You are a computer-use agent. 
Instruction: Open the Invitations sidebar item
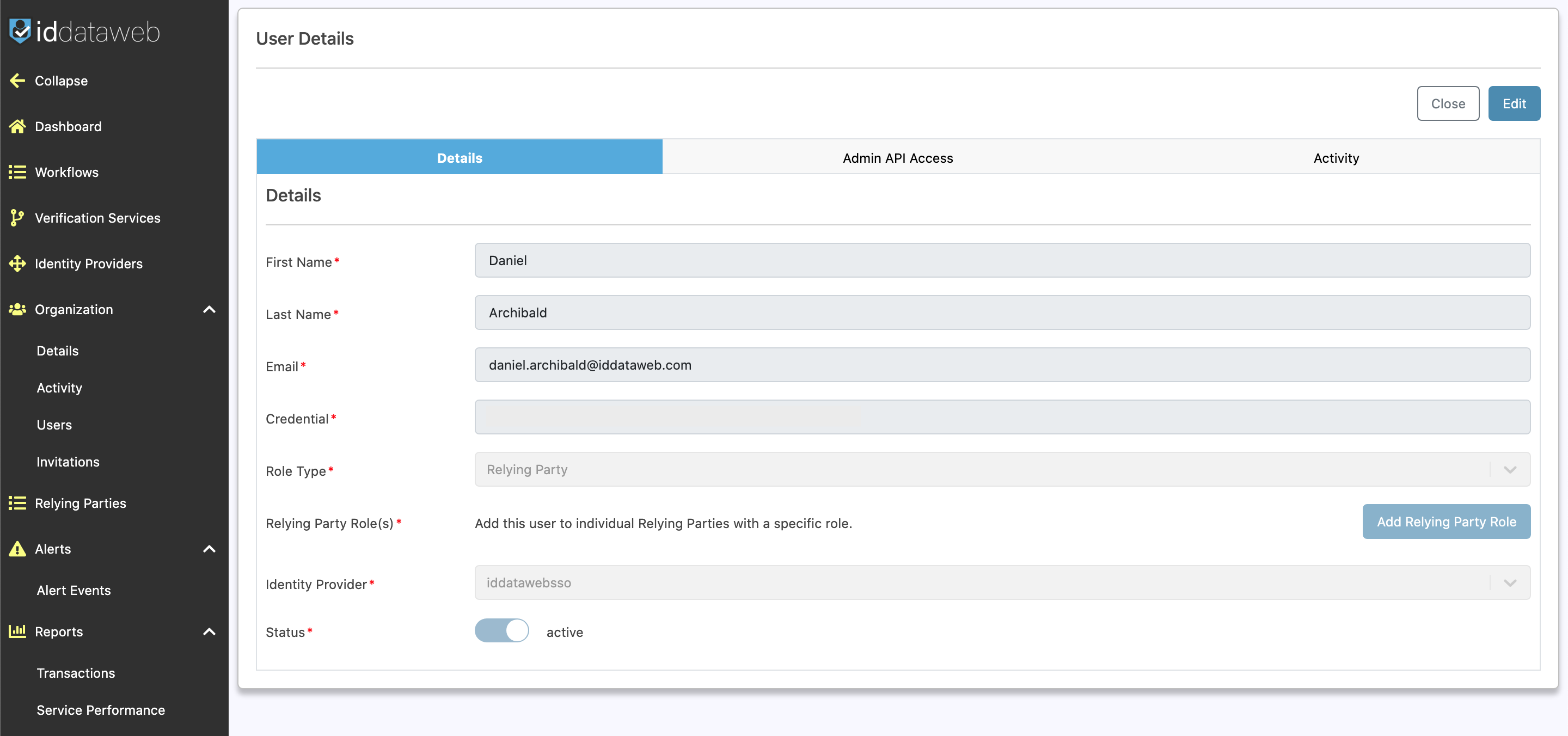[x=68, y=462]
